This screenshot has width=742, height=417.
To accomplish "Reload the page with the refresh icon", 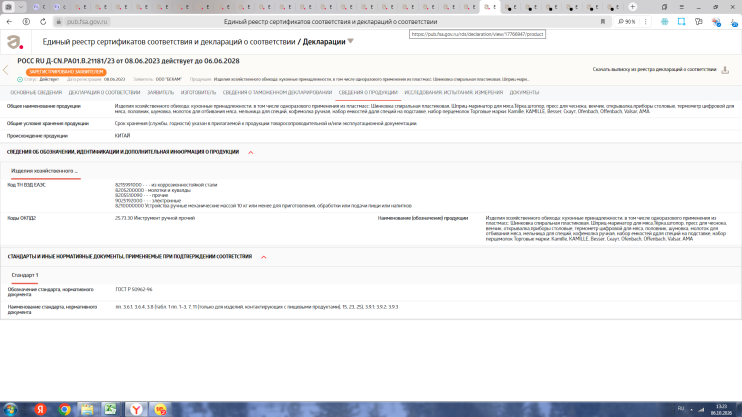I will pos(43,22).
